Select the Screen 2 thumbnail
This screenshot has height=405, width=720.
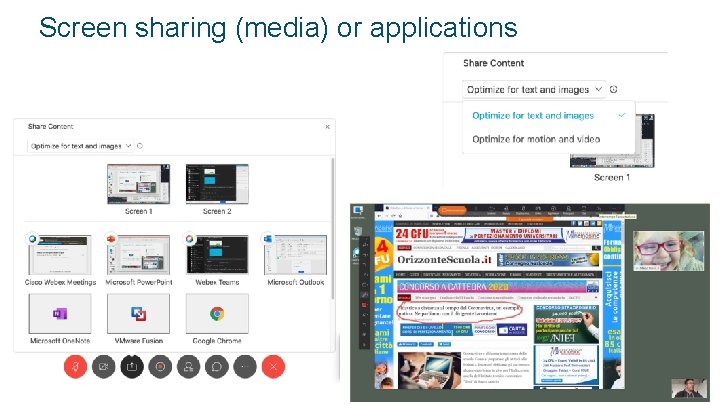217,184
